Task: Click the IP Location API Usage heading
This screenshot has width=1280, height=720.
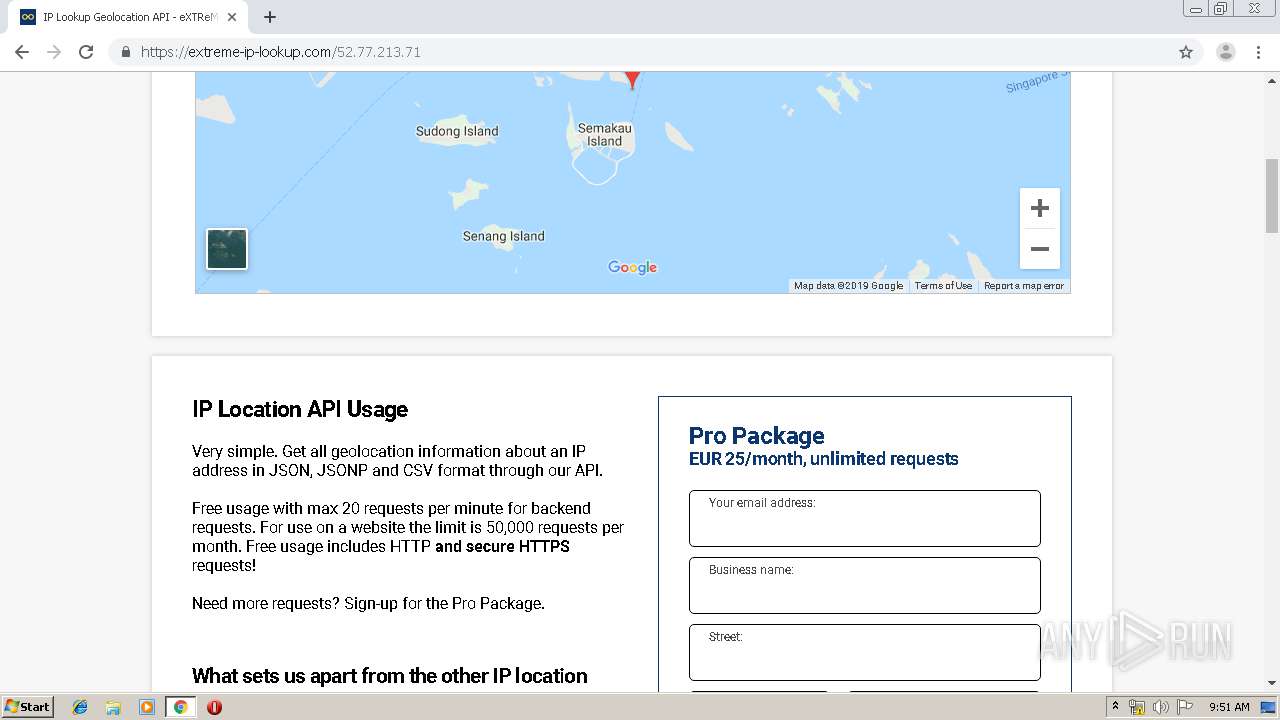Action: pos(300,409)
